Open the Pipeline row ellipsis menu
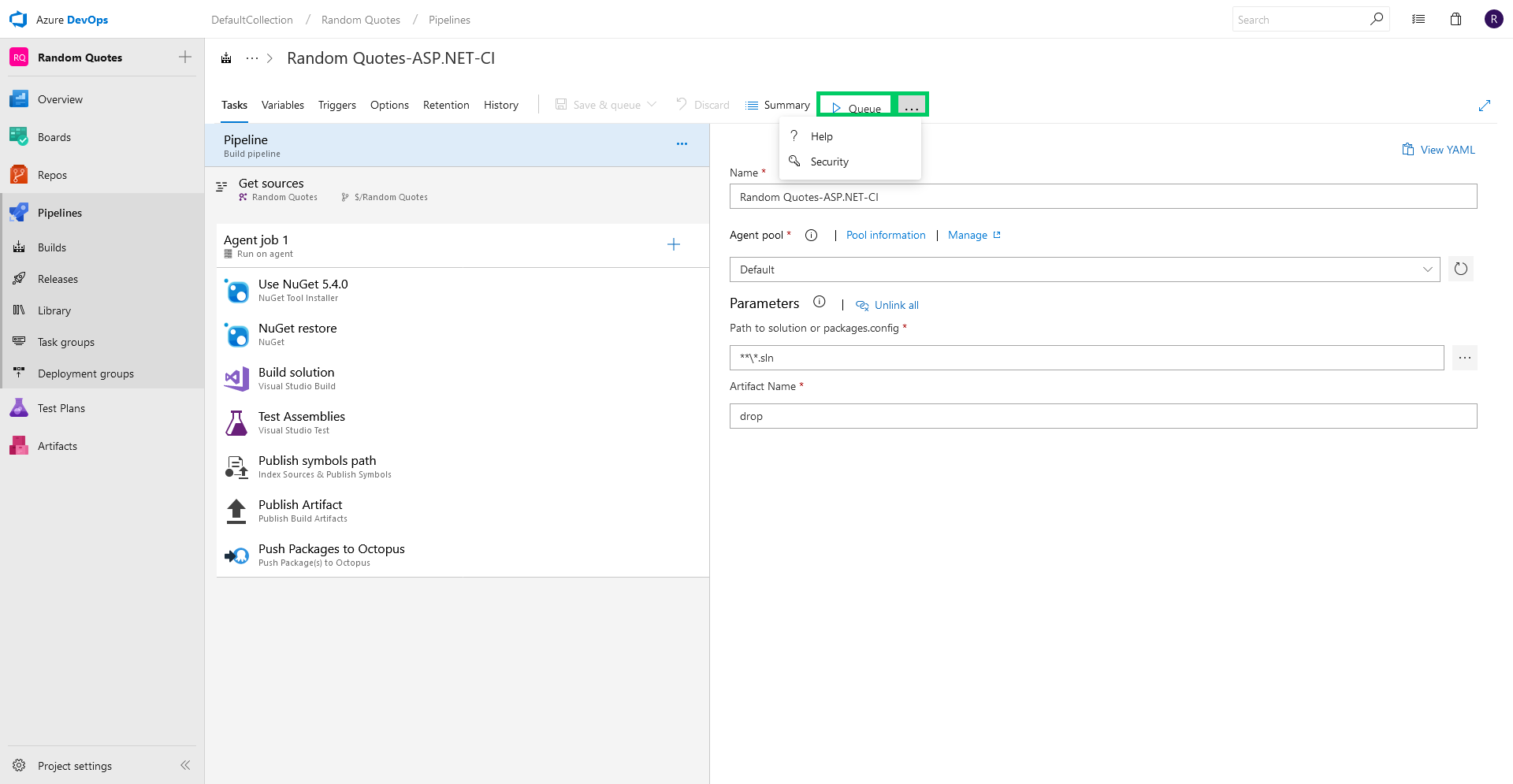 [682, 143]
